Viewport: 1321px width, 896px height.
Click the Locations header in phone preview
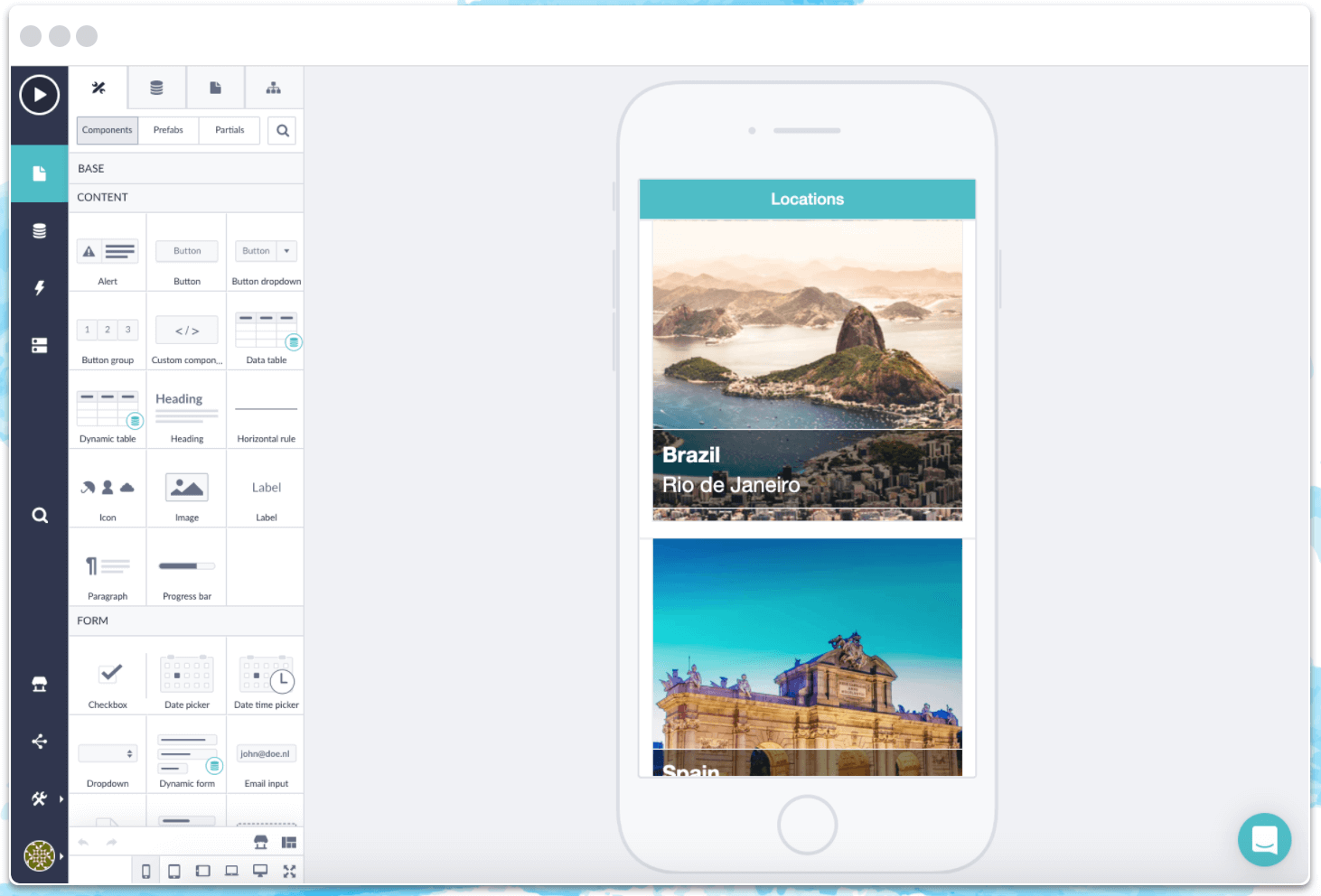(x=807, y=200)
